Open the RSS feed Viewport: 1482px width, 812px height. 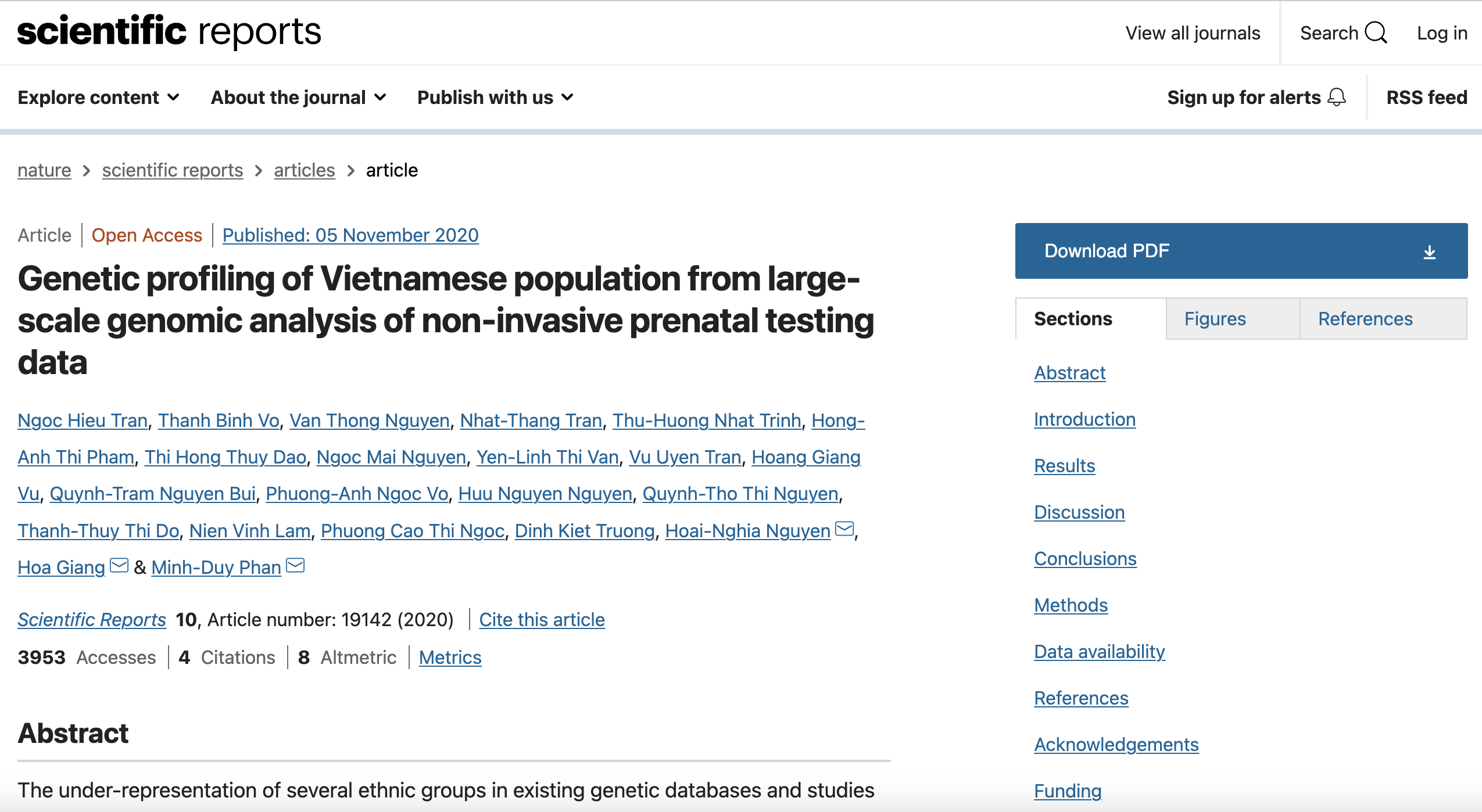click(1425, 97)
